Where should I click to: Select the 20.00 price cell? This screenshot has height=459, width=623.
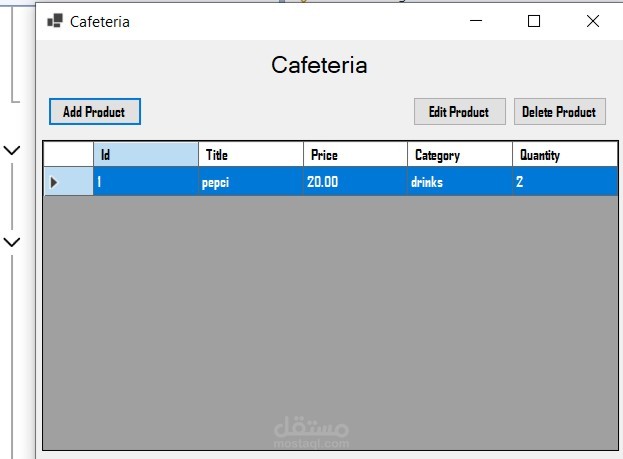(x=355, y=181)
